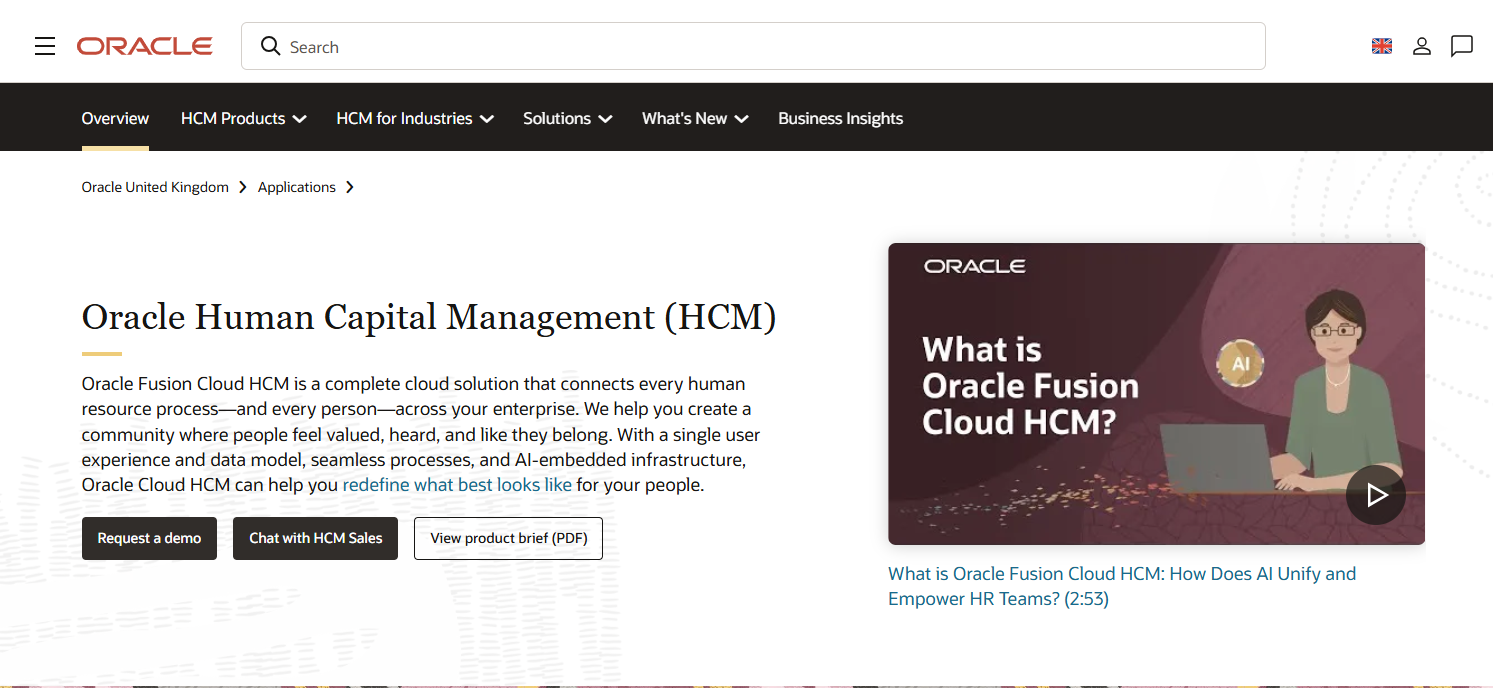Play the Oracle Fusion Cloud HCM video

coord(1376,495)
